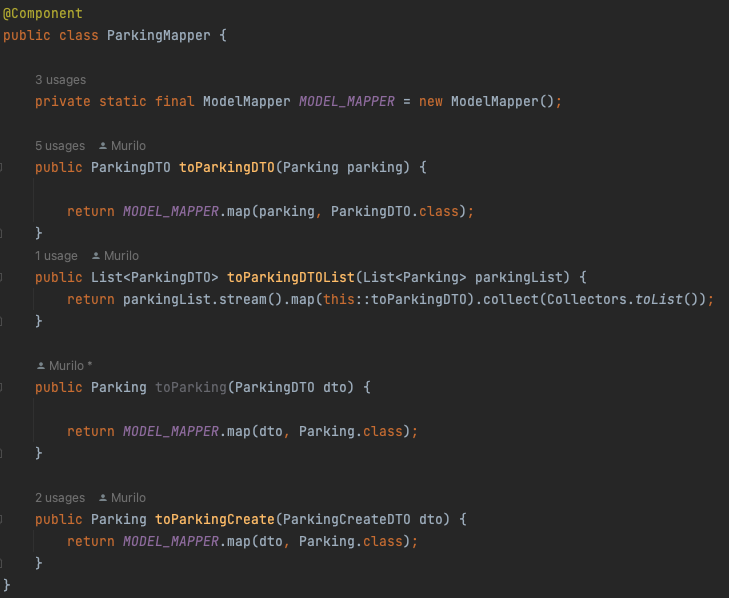
Task: Open the "2 usages" hint for toParkingCreate
Action: (x=60, y=498)
